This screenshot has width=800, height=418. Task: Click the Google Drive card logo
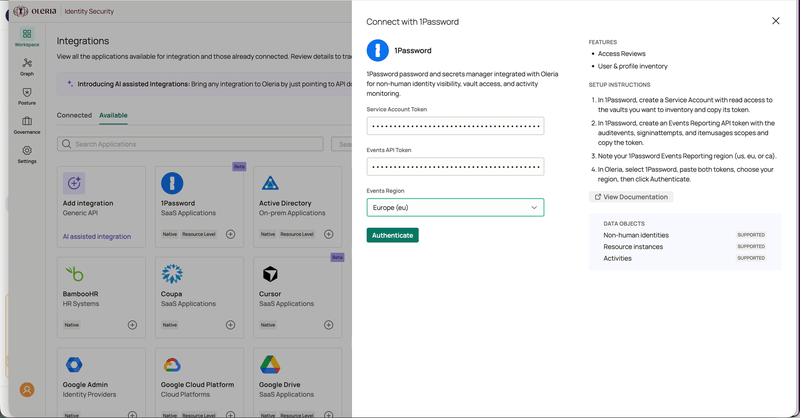point(270,364)
